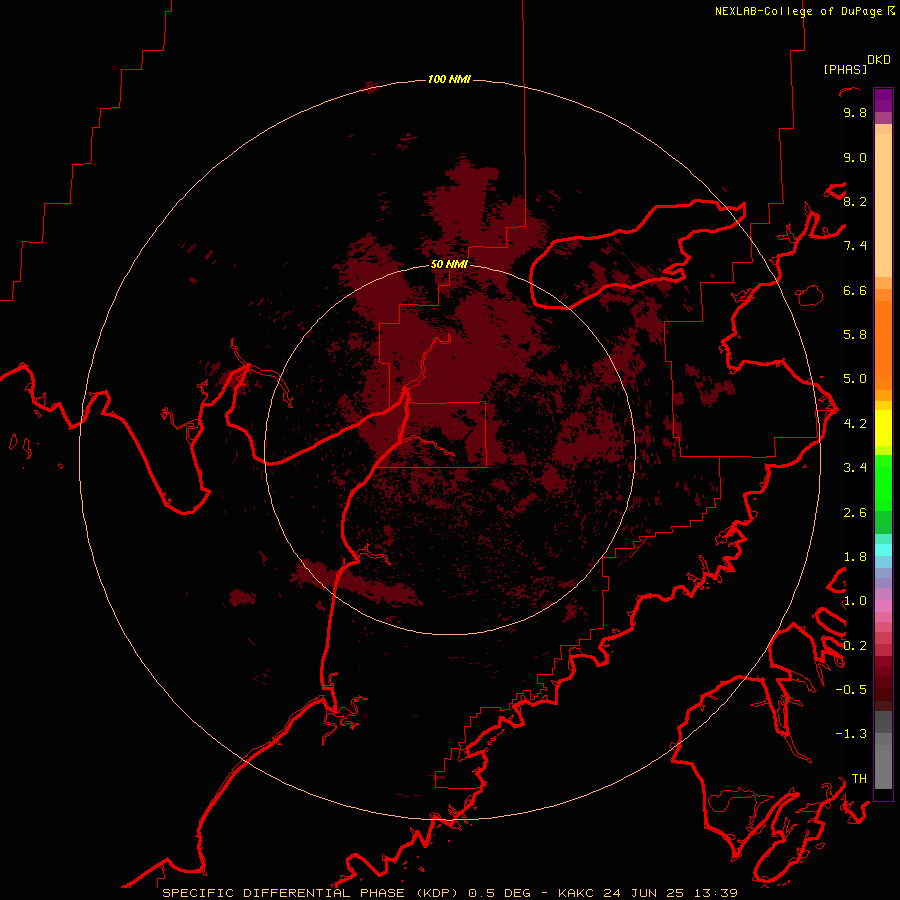Screen dimensions: 900x900
Task: Click the TH label on color scale
Action: [x=859, y=779]
